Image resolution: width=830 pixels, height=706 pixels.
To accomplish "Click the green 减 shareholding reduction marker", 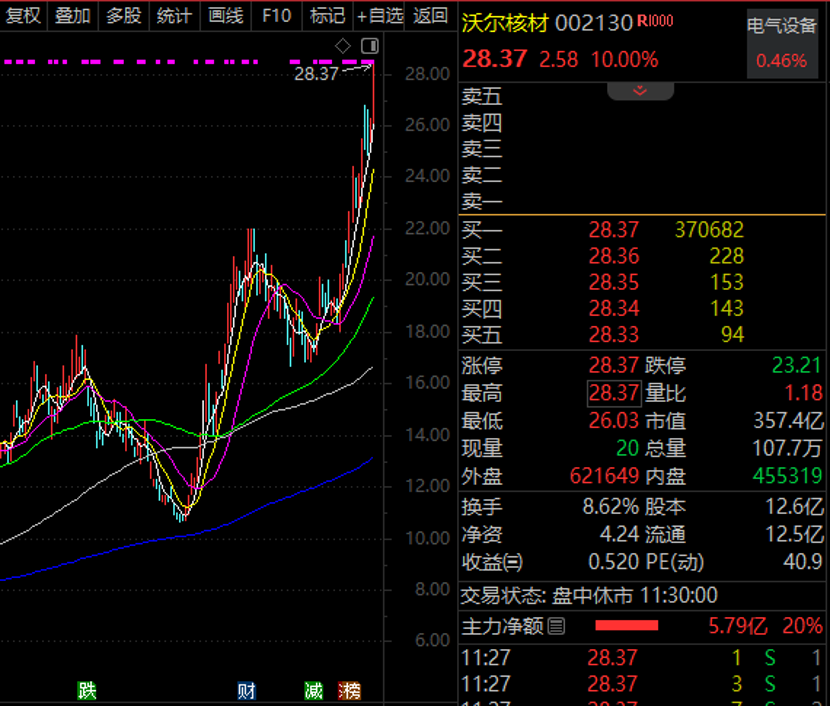I will pos(314,690).
